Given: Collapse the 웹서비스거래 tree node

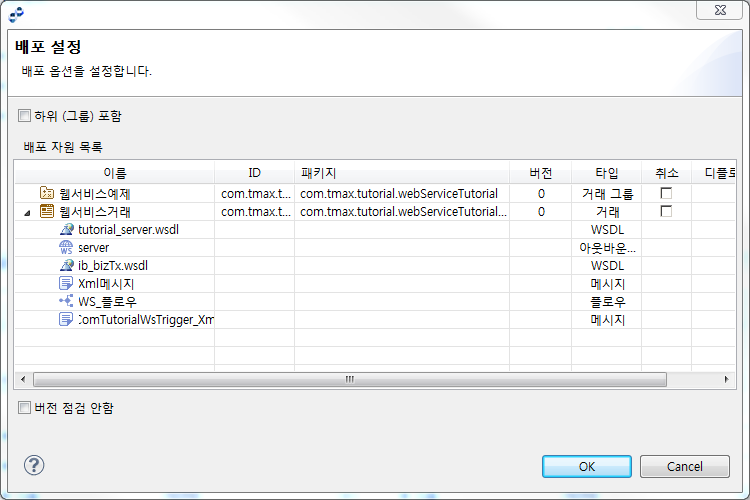Looking at the screenshot, I should pyautogui.click(x=27, y=212).
